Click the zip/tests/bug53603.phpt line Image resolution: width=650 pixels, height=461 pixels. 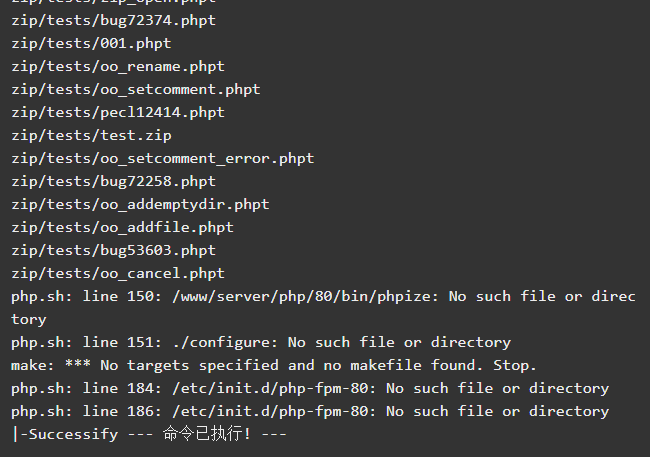tap(114, 251)
